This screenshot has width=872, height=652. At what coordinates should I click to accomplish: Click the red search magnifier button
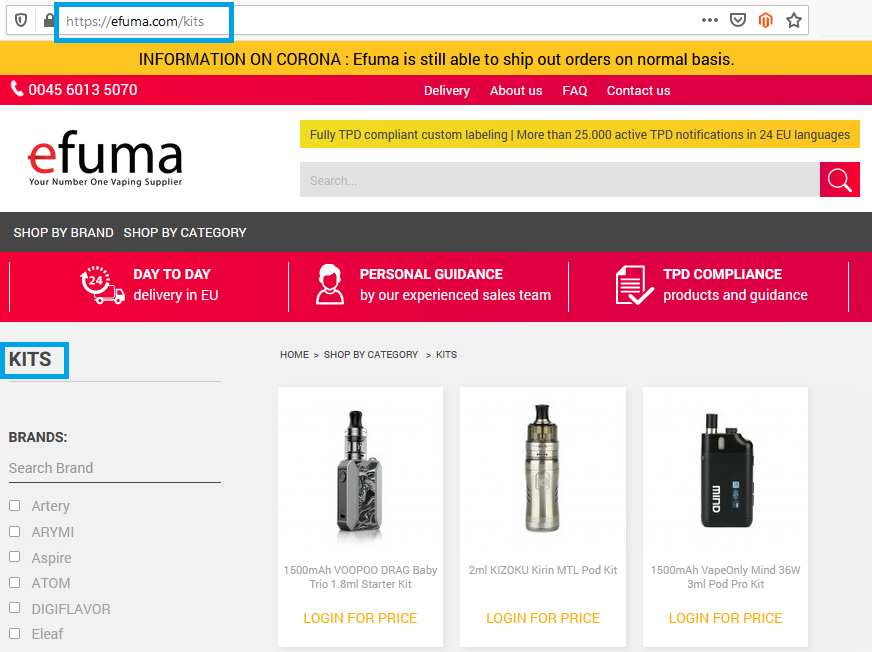(x=839, y=180)
